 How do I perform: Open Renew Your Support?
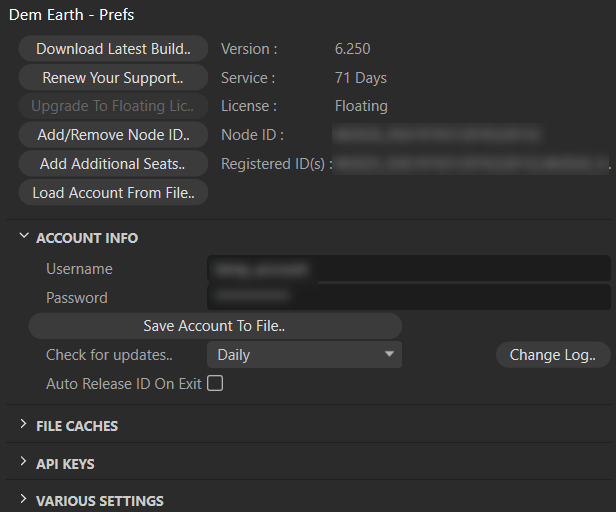113,77
